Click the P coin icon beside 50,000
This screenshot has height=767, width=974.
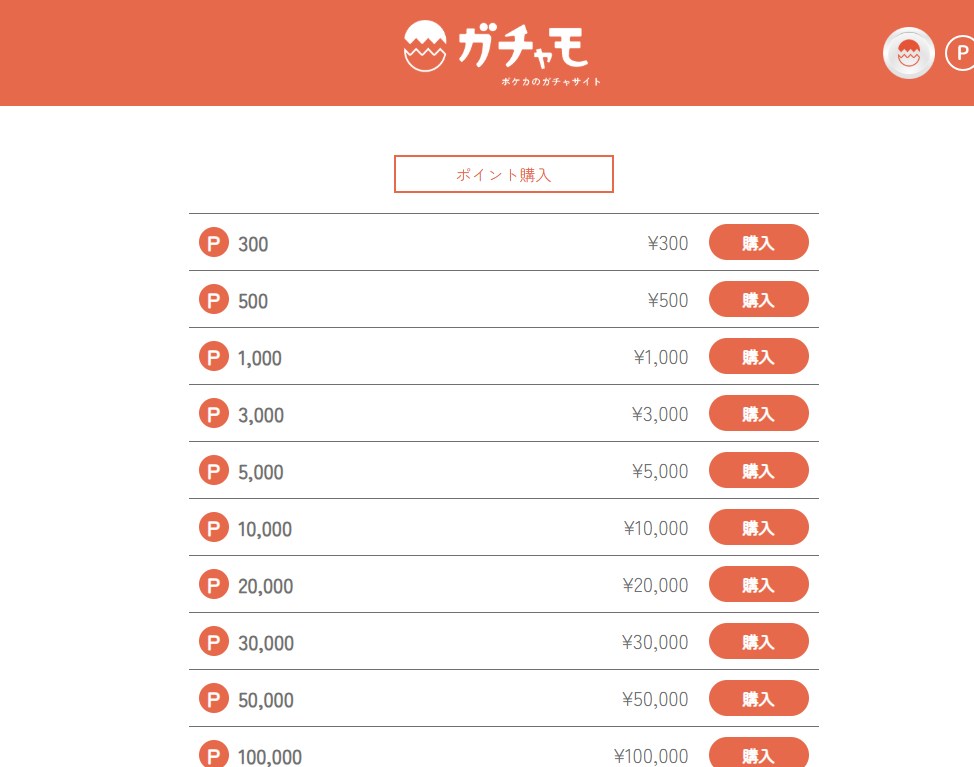pyautogui.click(x=214, y=699)
